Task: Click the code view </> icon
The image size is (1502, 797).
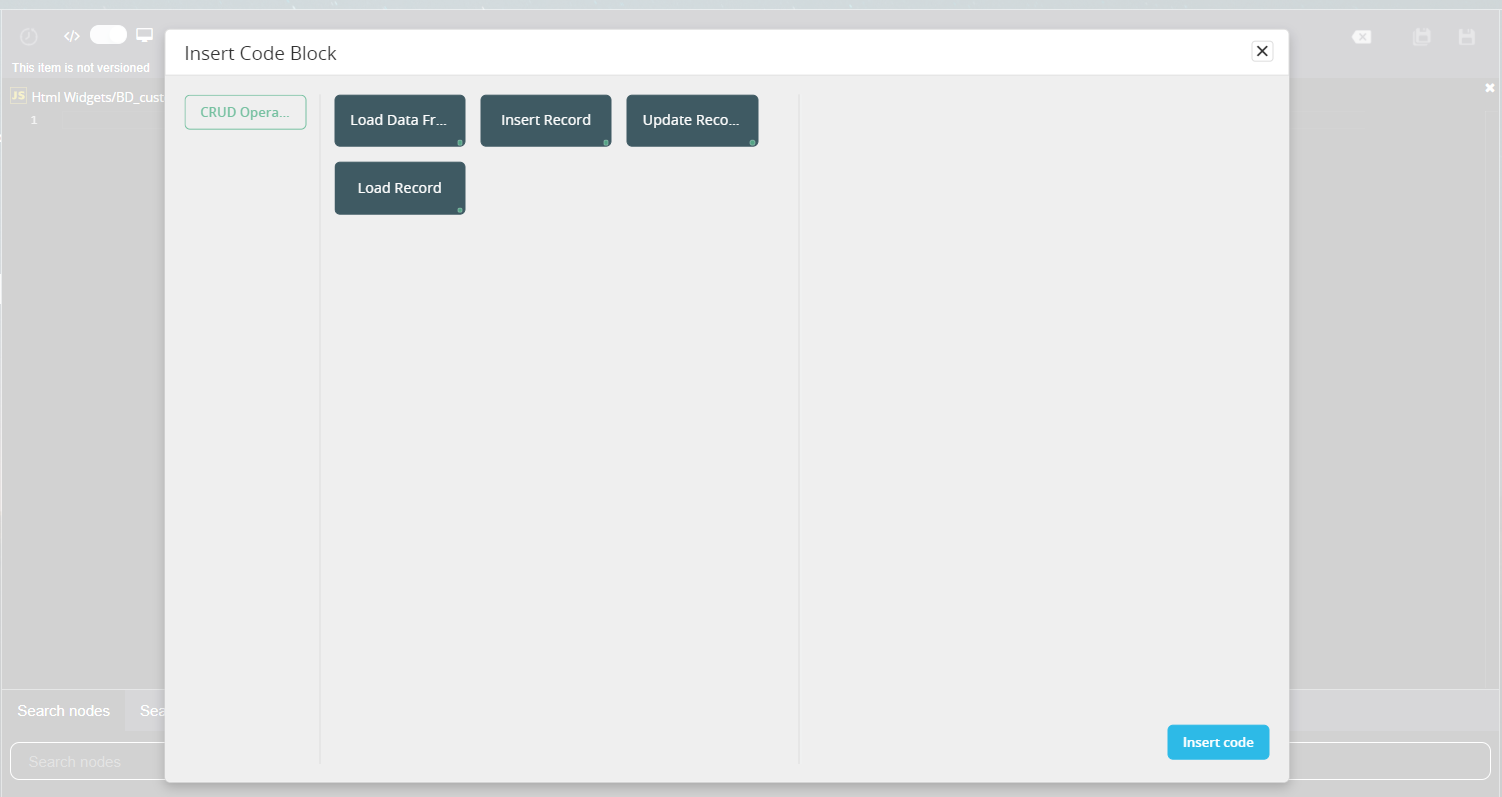Action: tap(71, 36)
